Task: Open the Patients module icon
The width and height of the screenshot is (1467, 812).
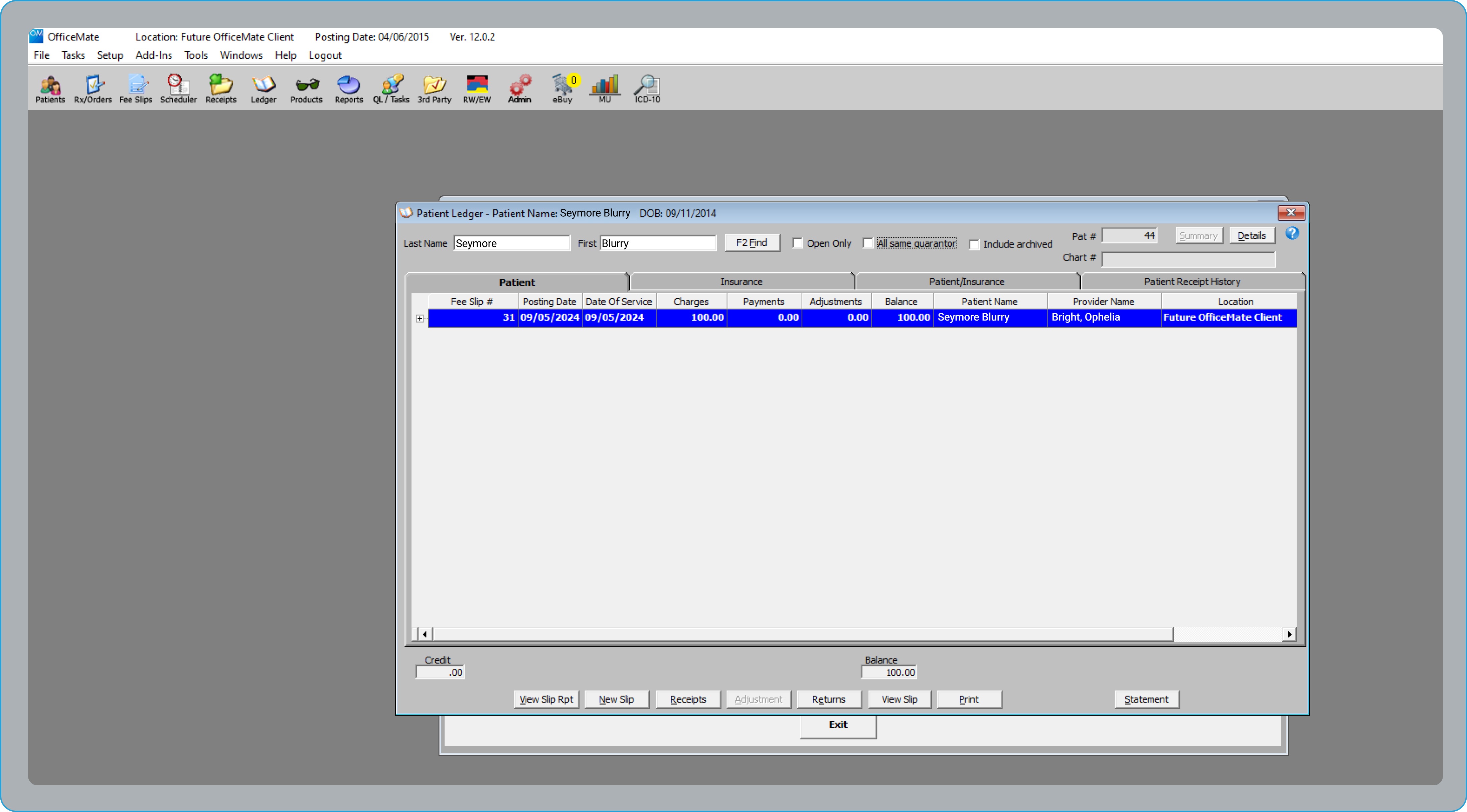Action: [50, 89]
